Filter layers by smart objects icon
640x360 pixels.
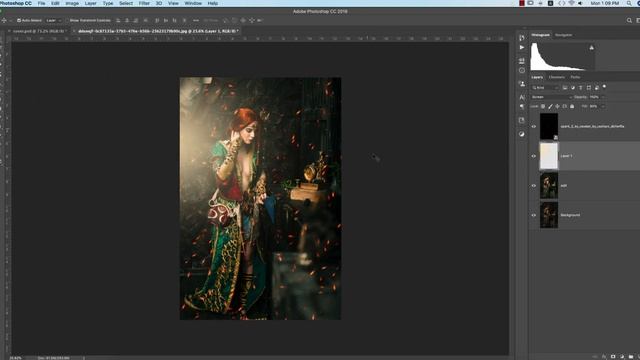click(x=596, y=87)
